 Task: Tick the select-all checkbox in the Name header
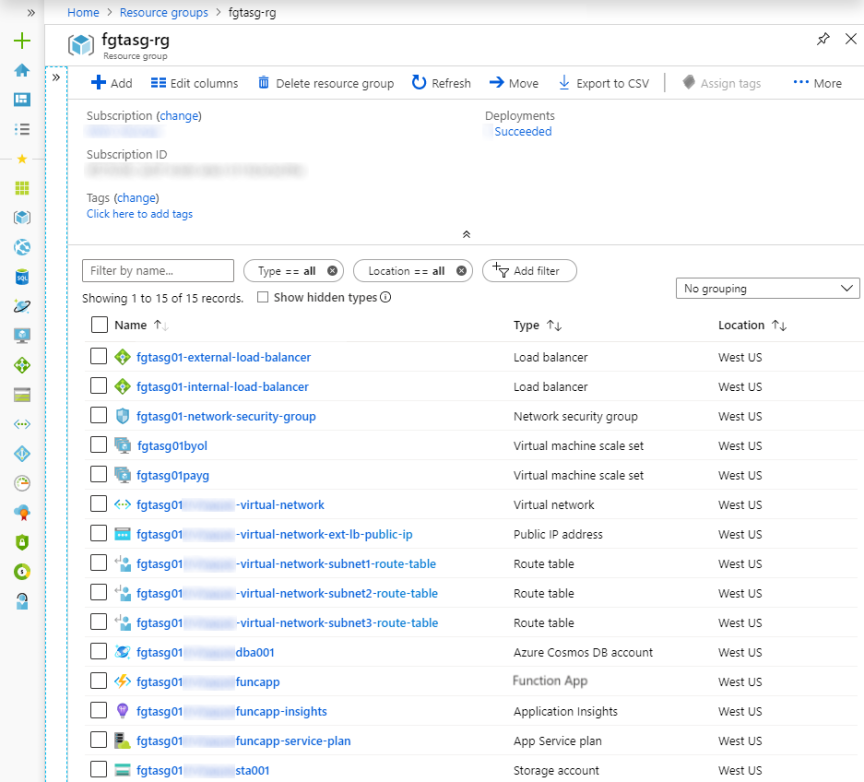tap(97, 324)
